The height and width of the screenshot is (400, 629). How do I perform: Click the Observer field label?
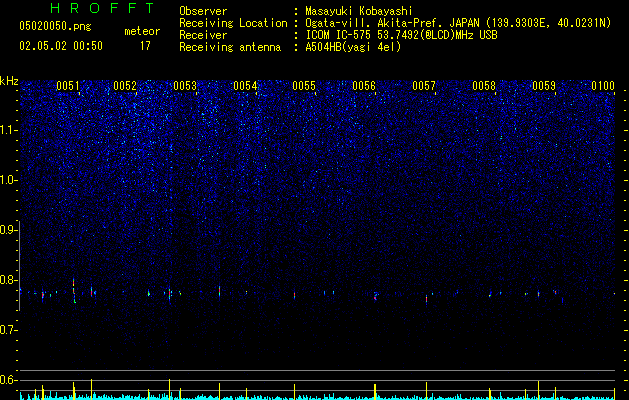tap(203, 11)
